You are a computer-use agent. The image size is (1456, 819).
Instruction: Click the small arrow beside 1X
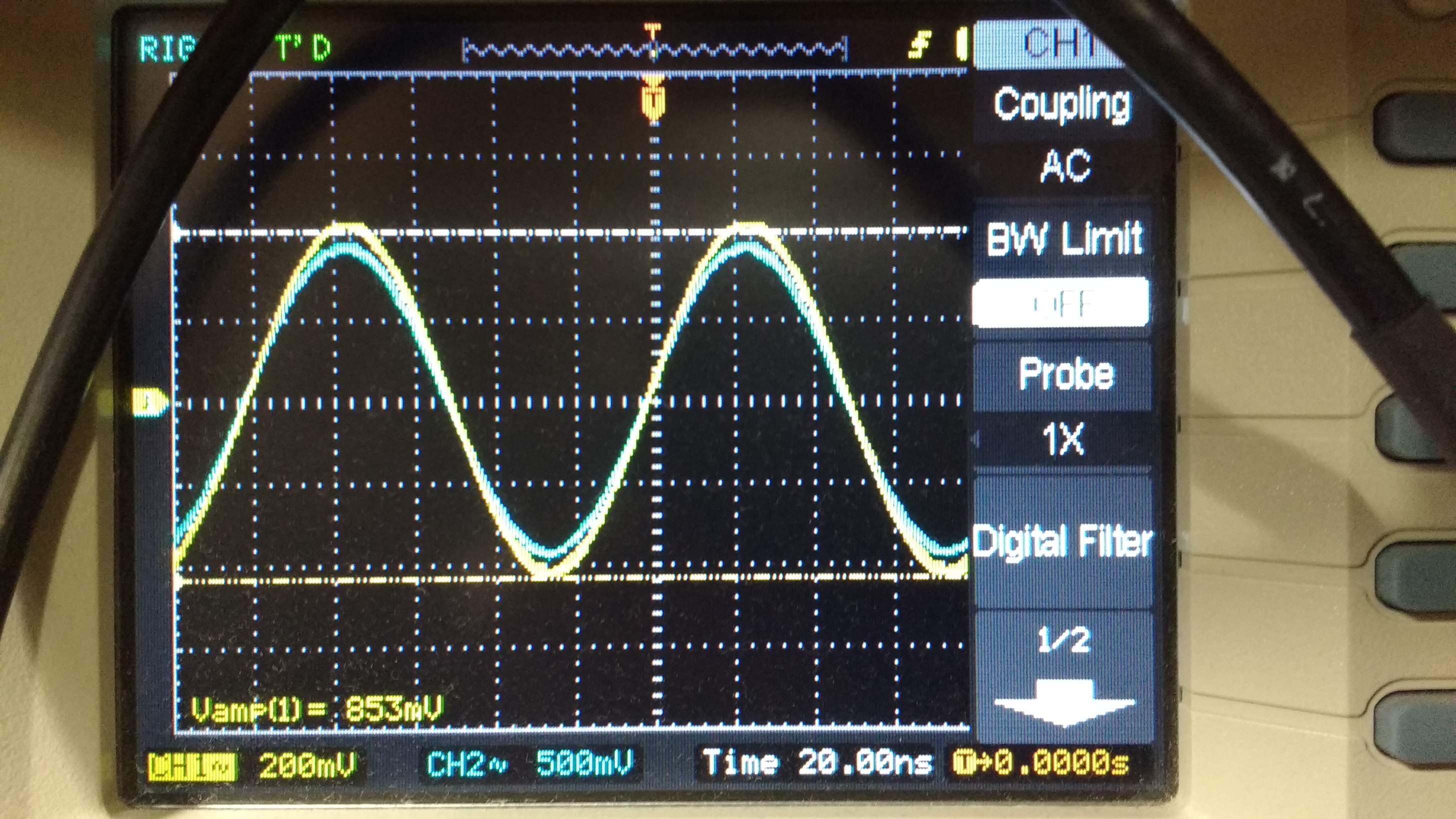975,438
